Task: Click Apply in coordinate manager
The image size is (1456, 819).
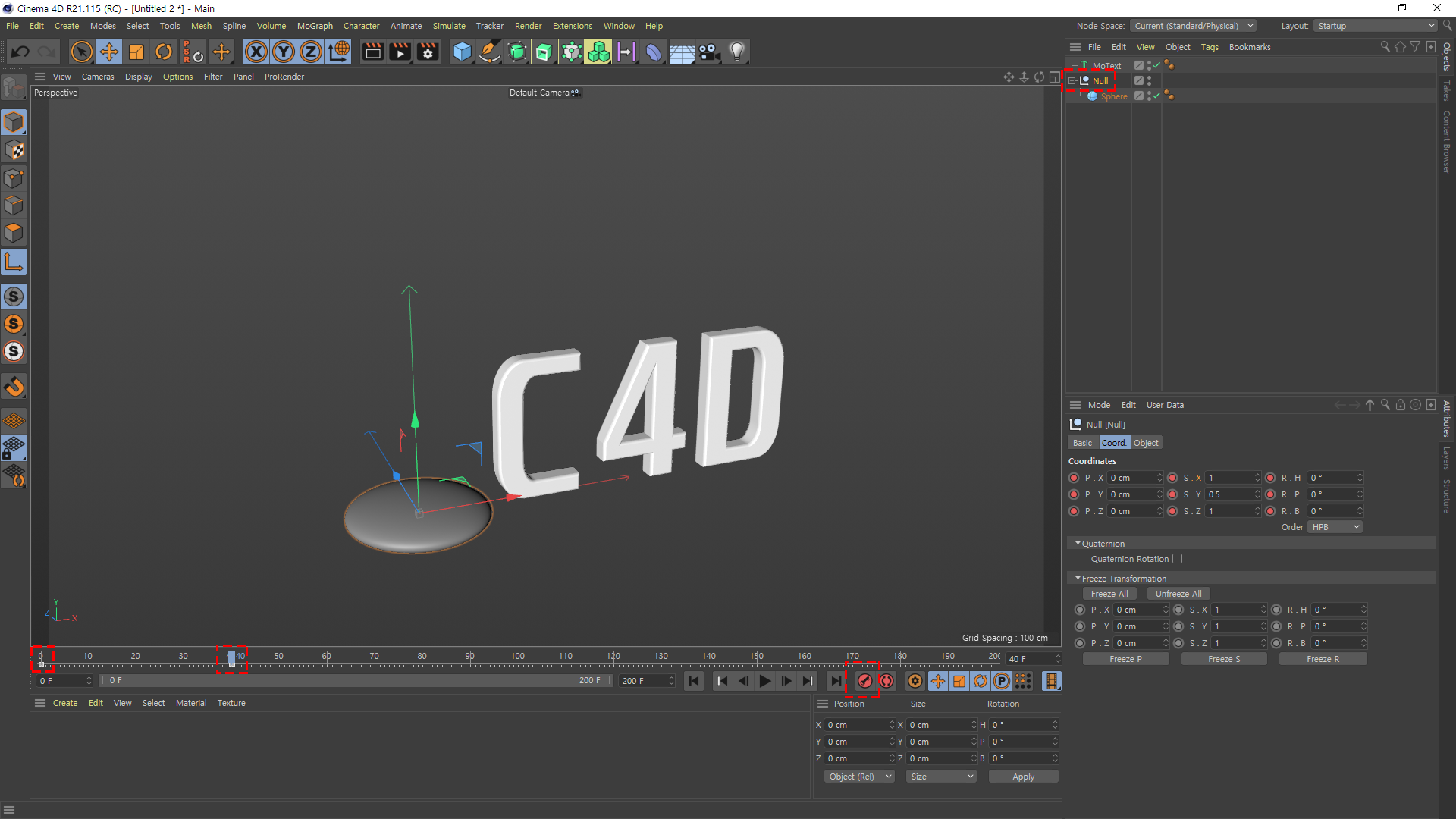Action: 1023,777
